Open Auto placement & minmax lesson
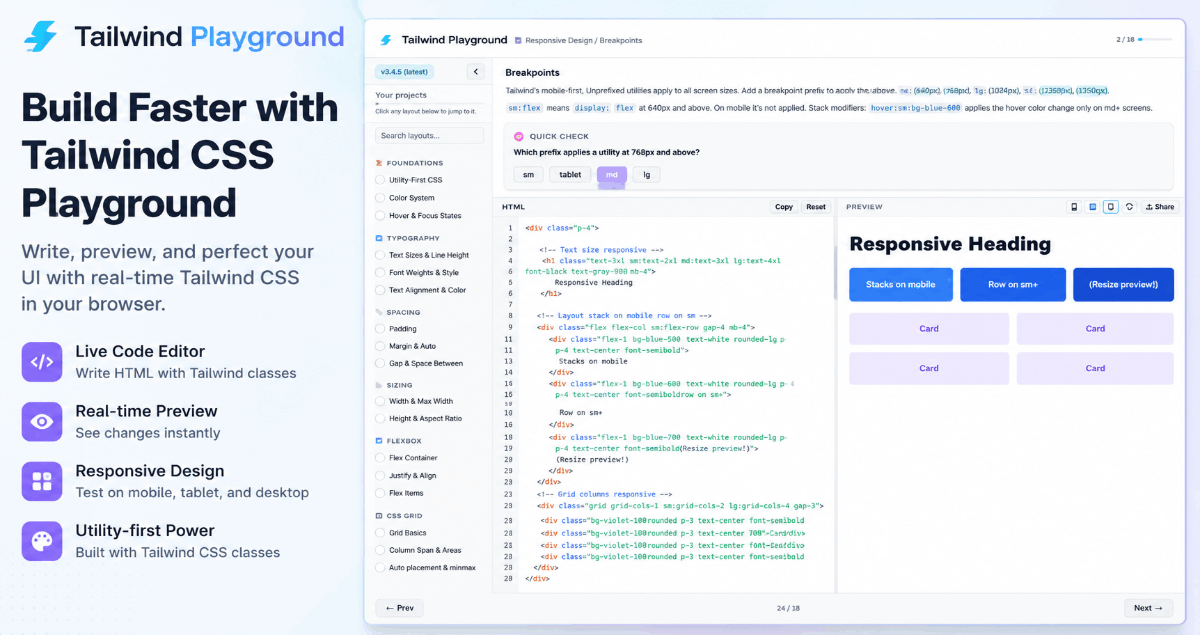This screenshot has height=635, width=1200. (x=432, y=567)
